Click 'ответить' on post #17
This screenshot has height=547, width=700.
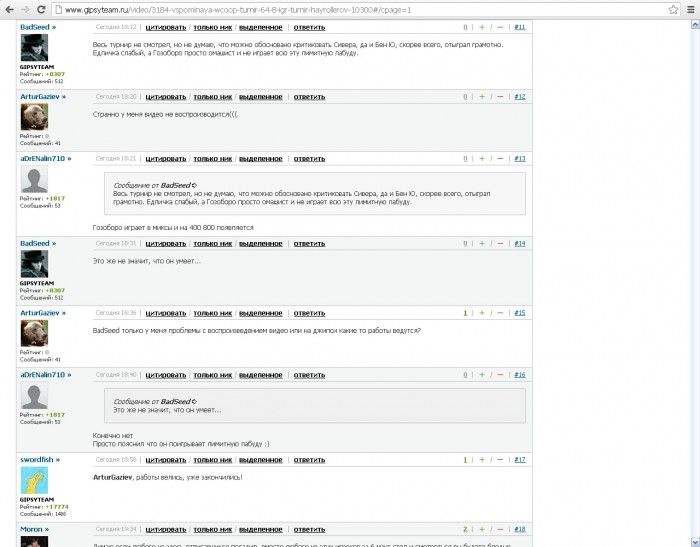(x=309, y=459)
